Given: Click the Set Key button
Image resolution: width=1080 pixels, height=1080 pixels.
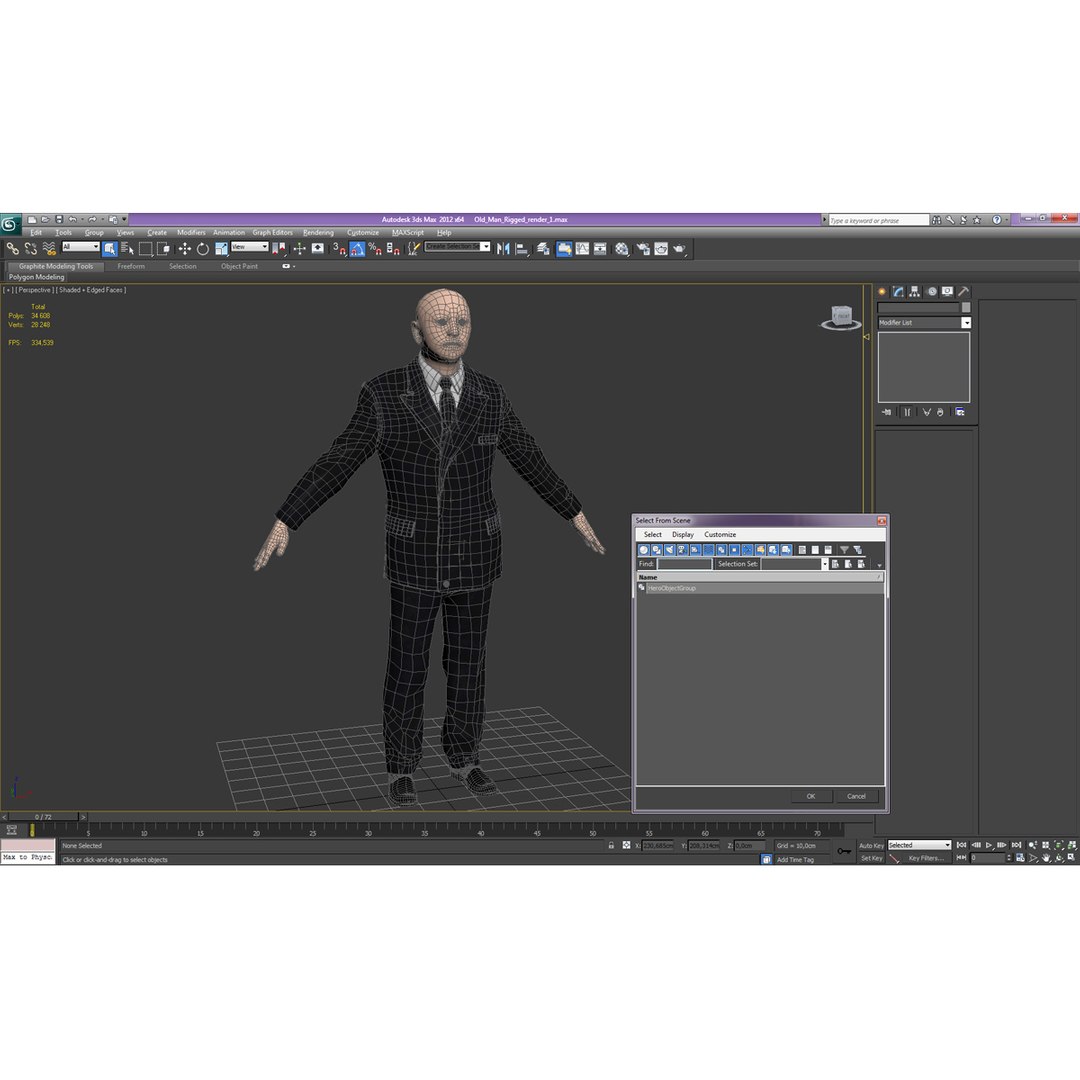Looking at the screenshot, I should click(871, 858).
